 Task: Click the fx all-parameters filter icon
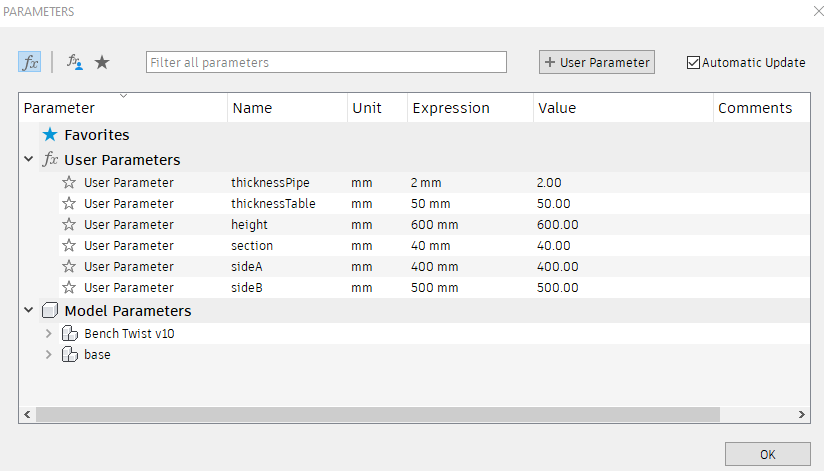30,62
